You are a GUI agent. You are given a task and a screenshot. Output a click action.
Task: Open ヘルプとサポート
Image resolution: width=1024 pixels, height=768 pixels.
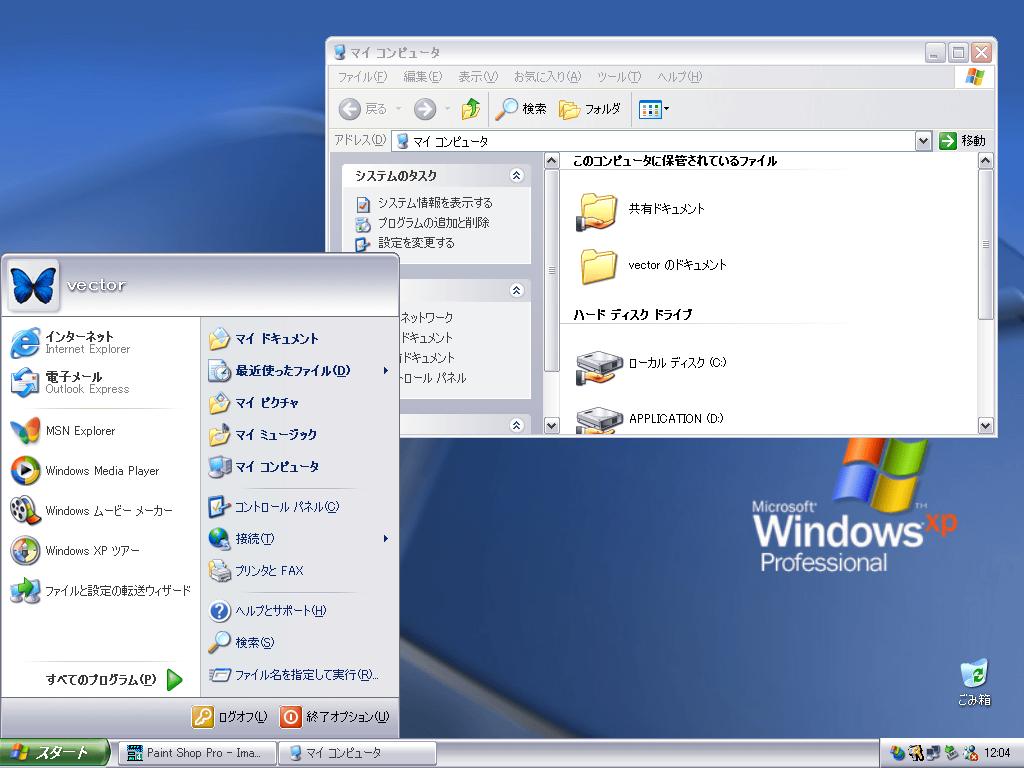(x=267, y=611)
